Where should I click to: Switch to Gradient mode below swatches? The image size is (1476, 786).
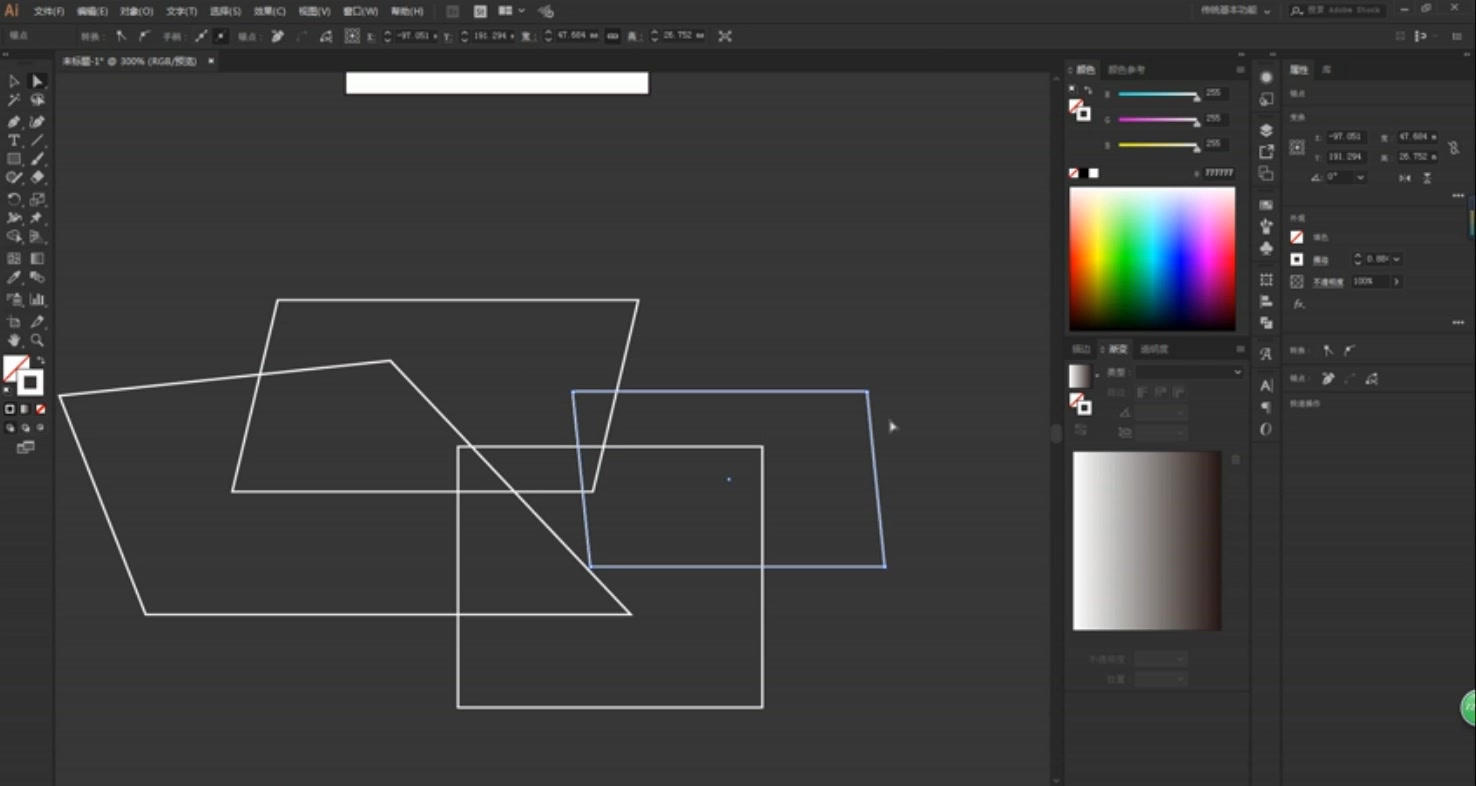tap(25, 409)
